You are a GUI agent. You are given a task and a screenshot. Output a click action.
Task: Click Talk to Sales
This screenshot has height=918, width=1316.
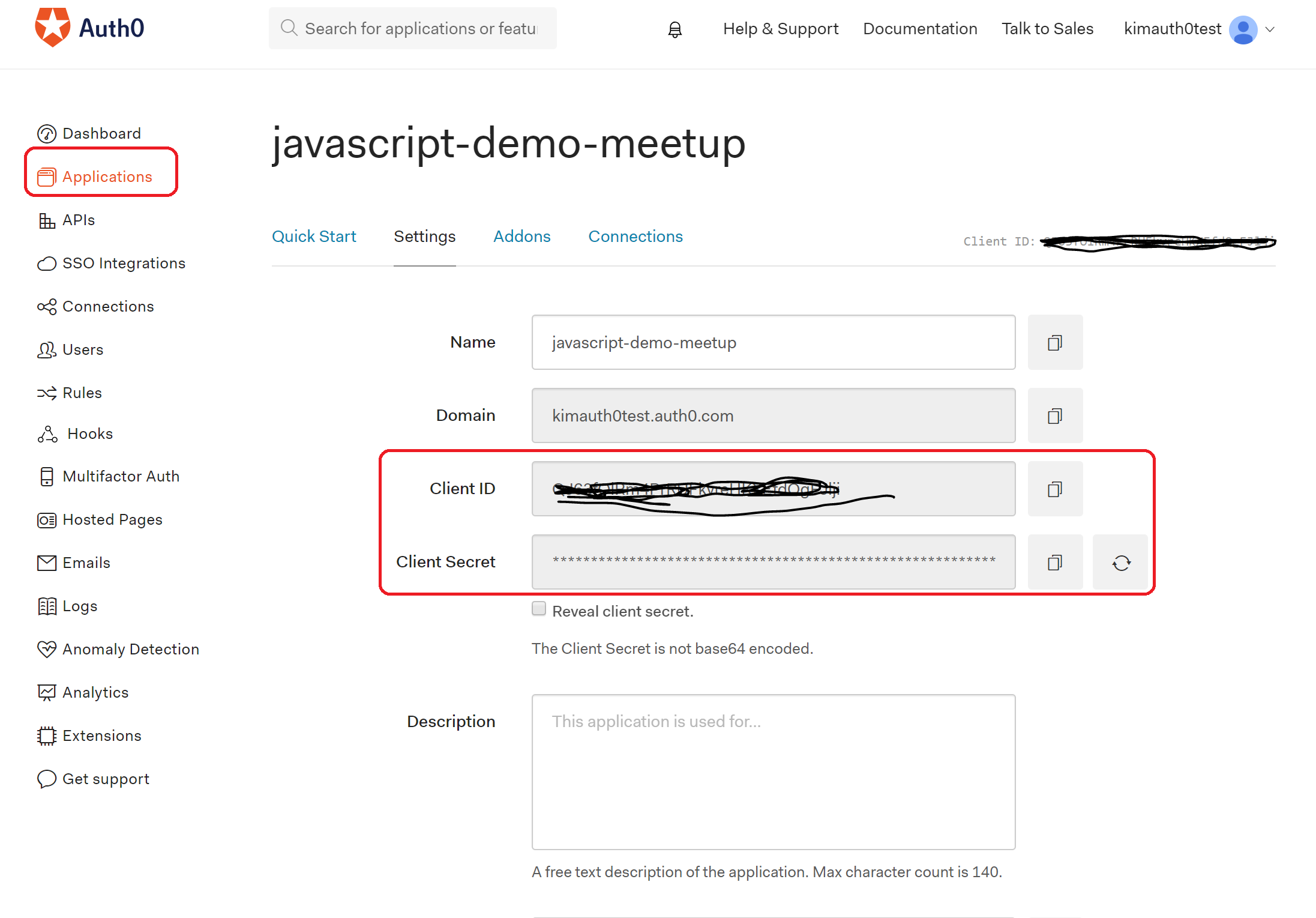click(x=1047, y=28)
